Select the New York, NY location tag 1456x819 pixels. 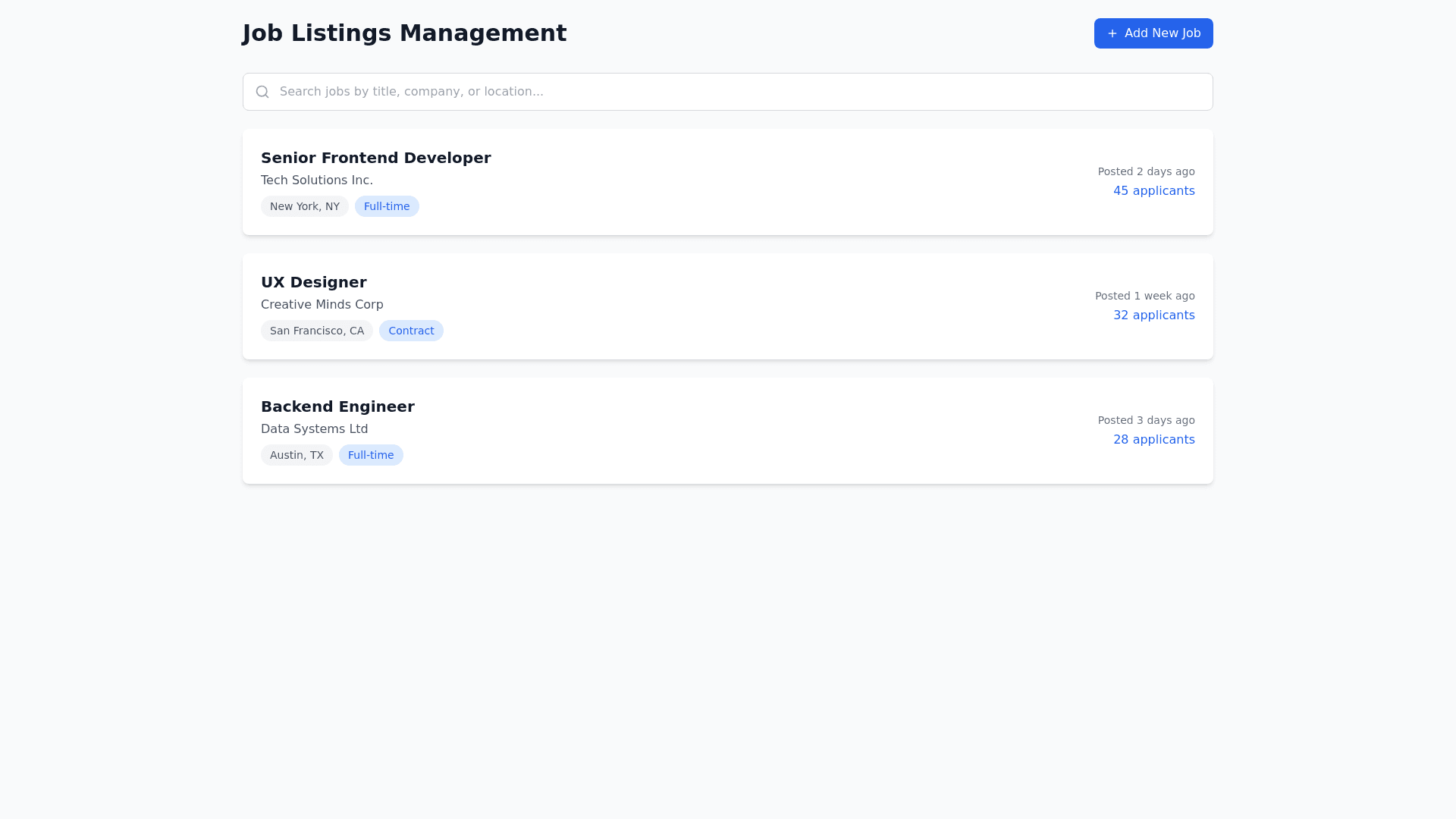tap(304, 206)
